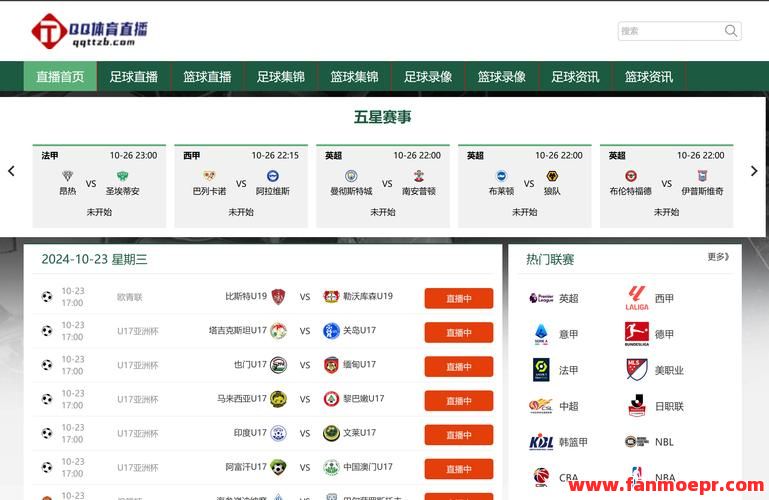Image resolution: width=769 pixels, height=500 pixels.
Task: Open the 意甲 league link
Action: [x=554, y=334]
